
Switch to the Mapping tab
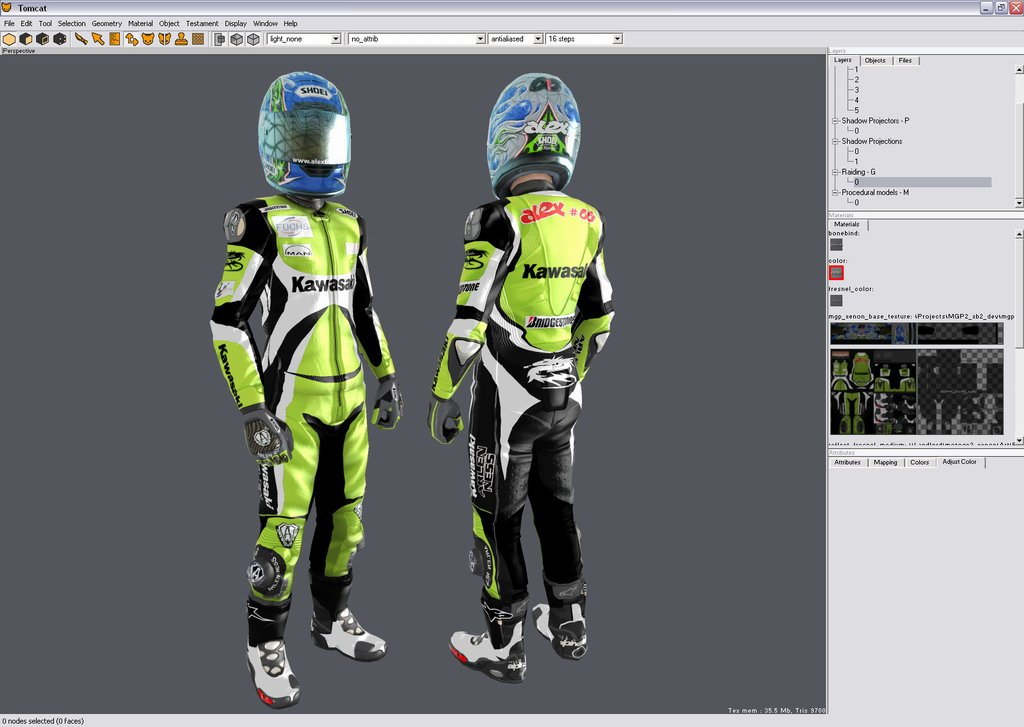click(886, 462)
